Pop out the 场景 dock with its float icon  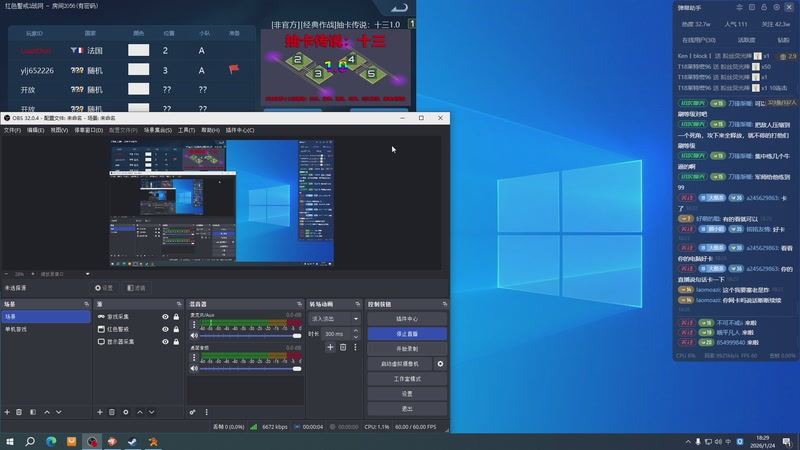pyautogui.click(x=86, y=304)
